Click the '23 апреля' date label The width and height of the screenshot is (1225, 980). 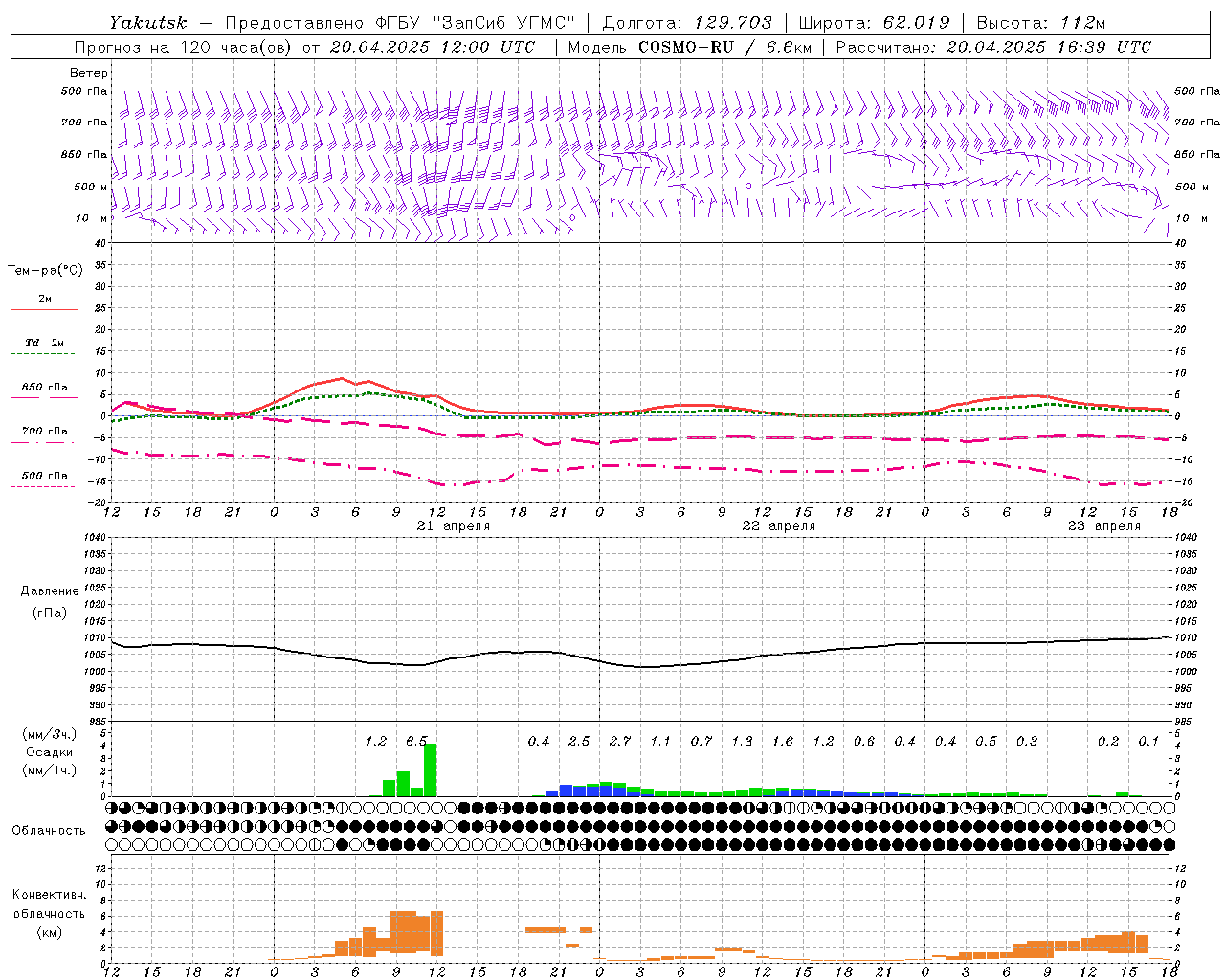(x=1103, y=526)
